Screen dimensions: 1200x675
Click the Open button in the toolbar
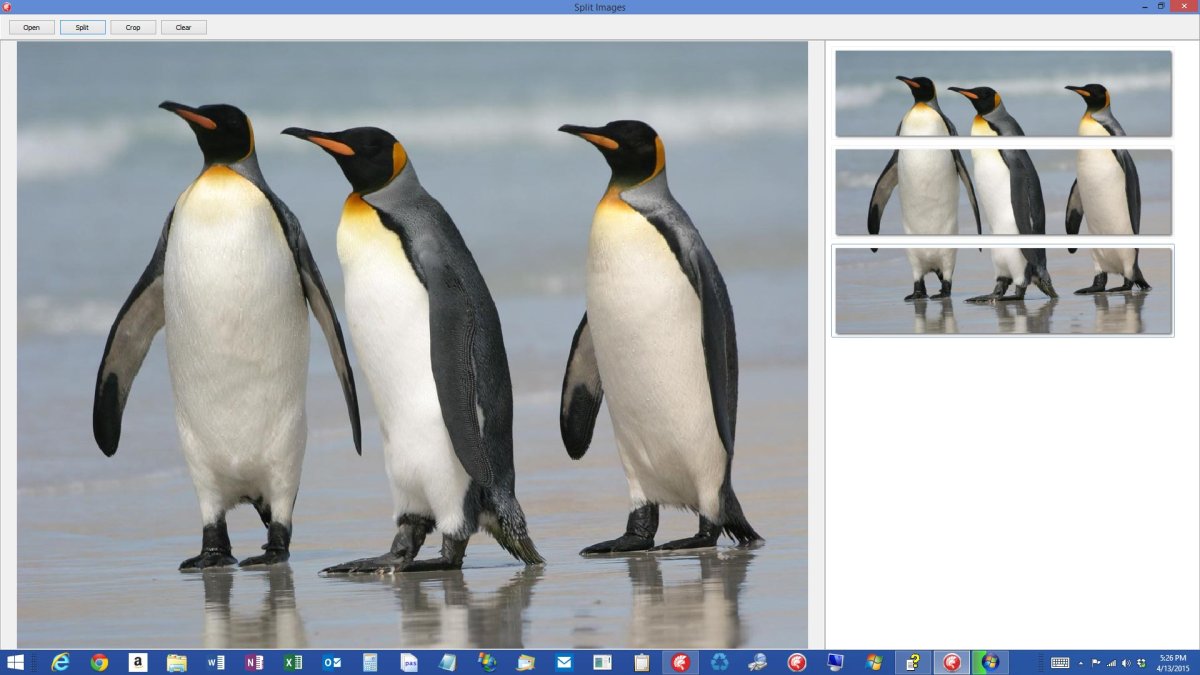[x=32, y=27]
